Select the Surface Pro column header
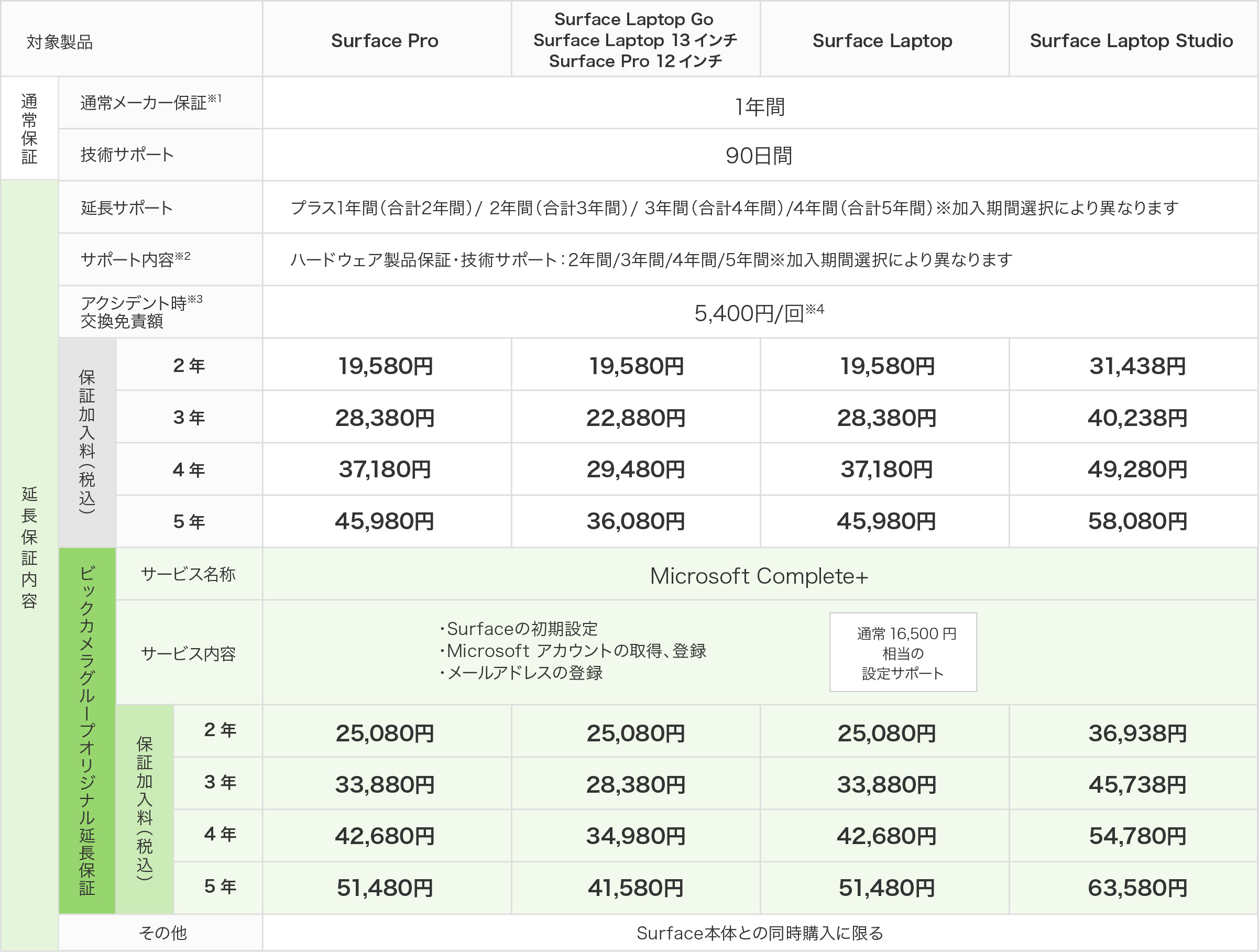The image size is (1259, 952). [385, 41]
